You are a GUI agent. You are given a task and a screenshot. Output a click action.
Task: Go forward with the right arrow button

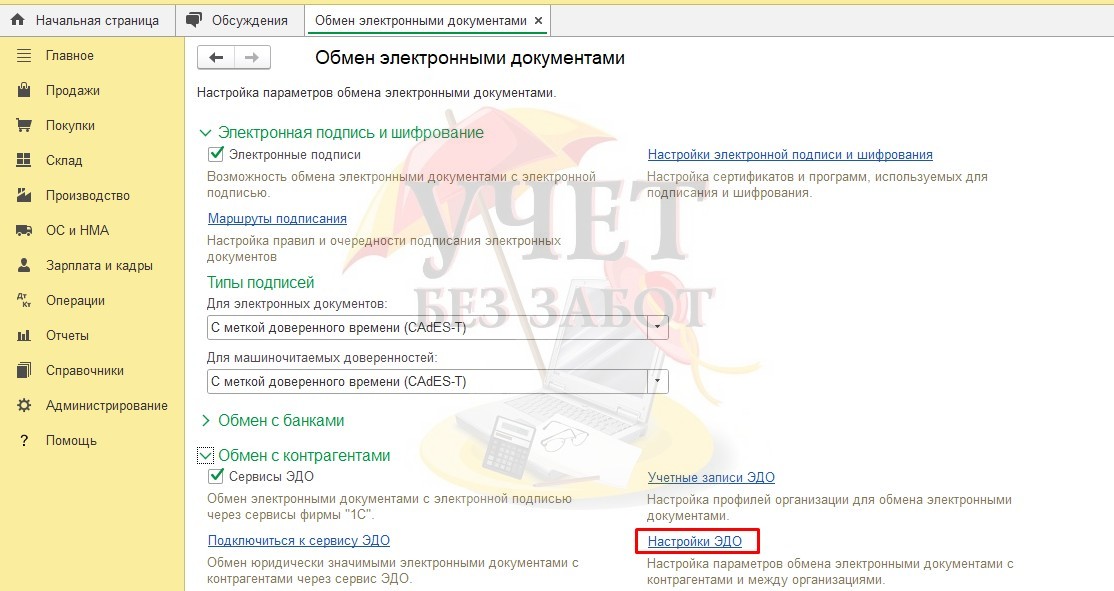coord(252,58)
